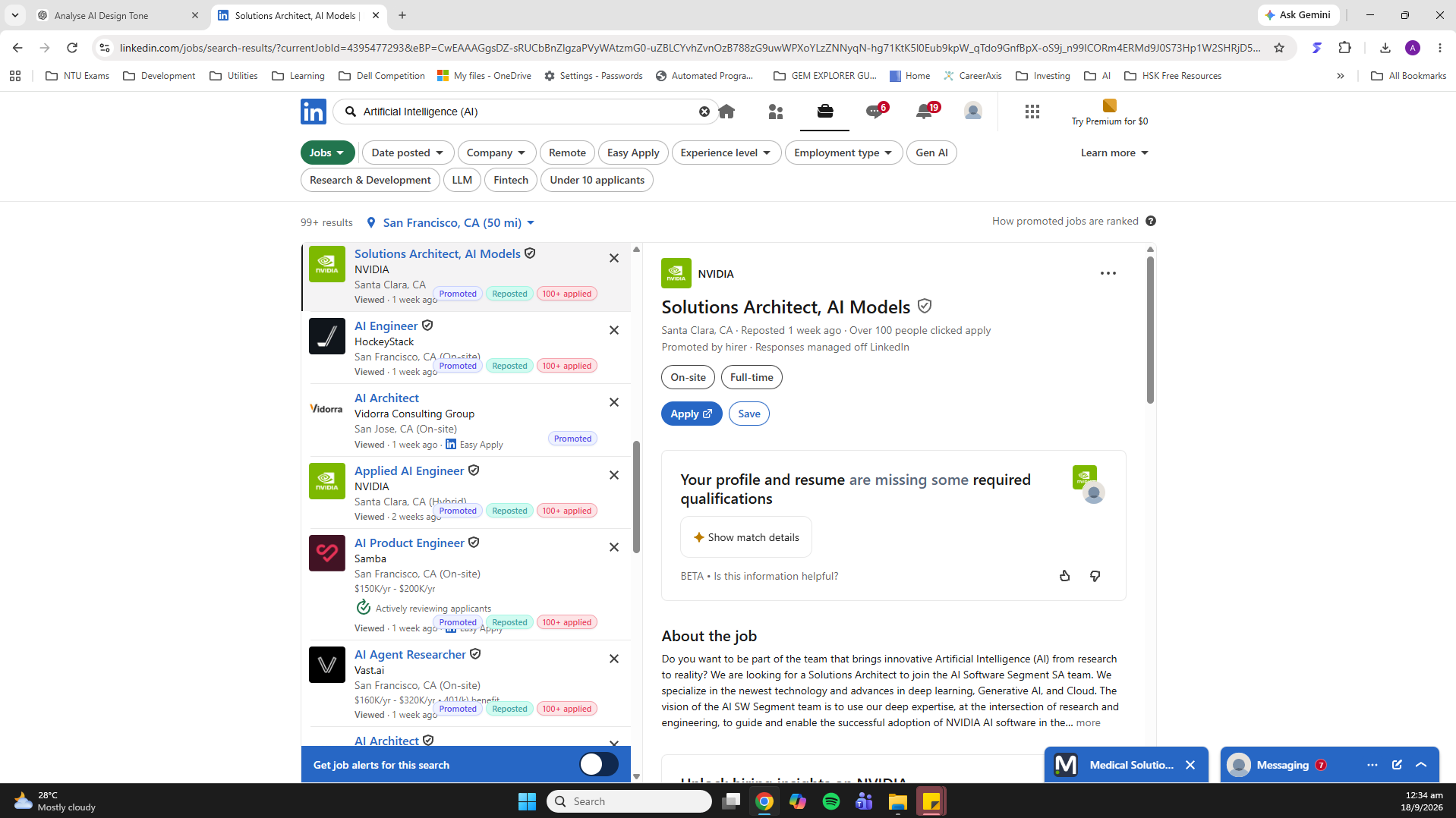This screenshot has height=818, width=1456.
Task: Open Notifications bell with 19 badge
Action: click(925, 111)
